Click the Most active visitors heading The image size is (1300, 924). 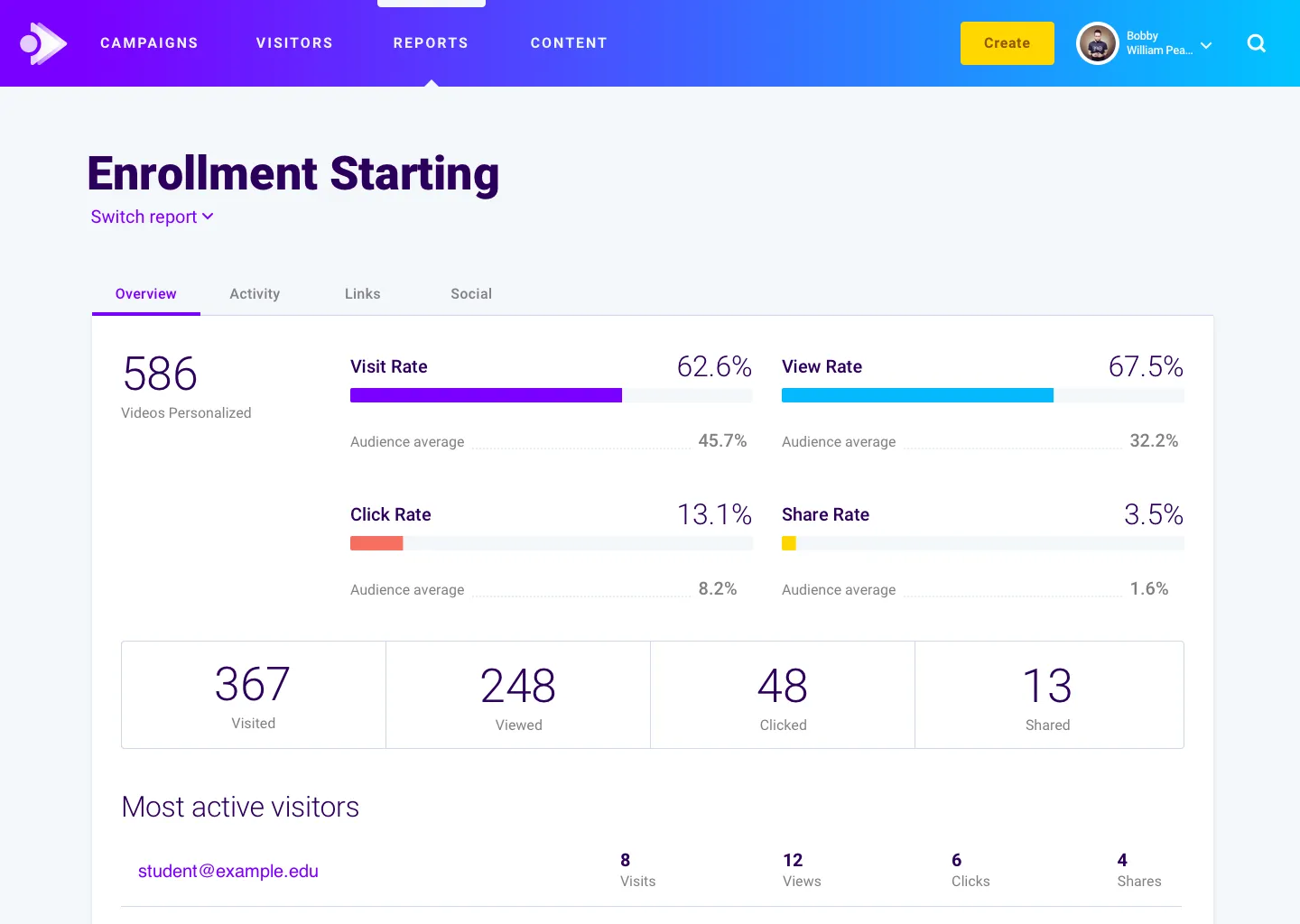(x=240, y=807)
